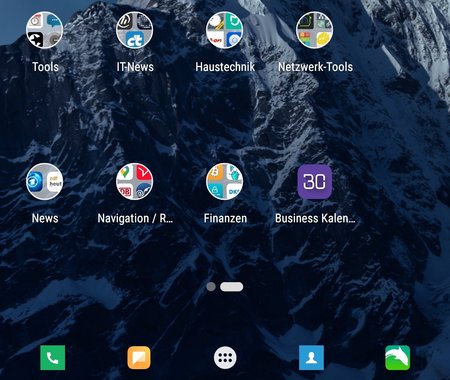Launch the purple Business Kalender app

pos(315,182)
